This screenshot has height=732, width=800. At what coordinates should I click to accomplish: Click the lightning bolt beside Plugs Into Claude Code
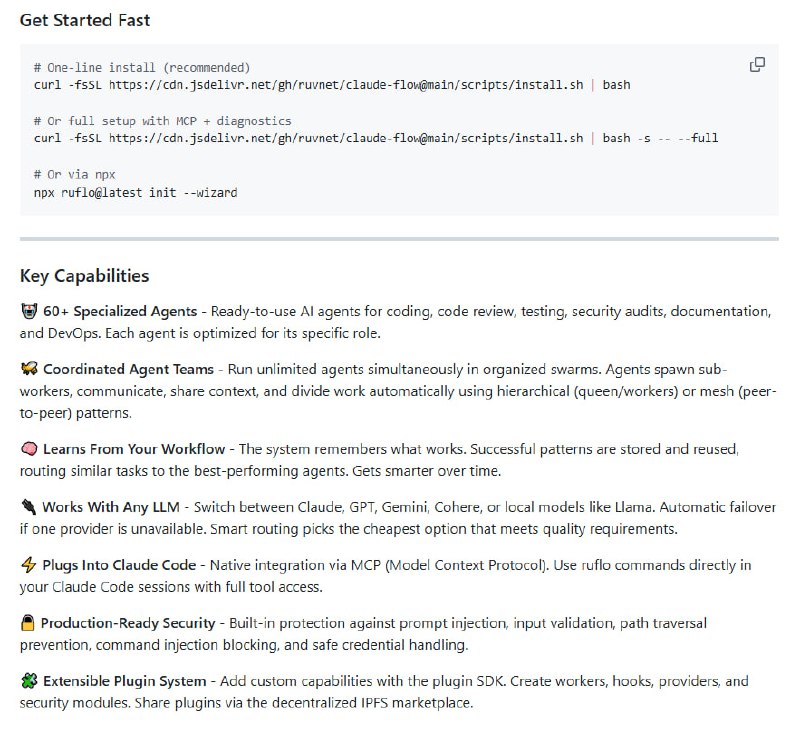coord(28,566)
